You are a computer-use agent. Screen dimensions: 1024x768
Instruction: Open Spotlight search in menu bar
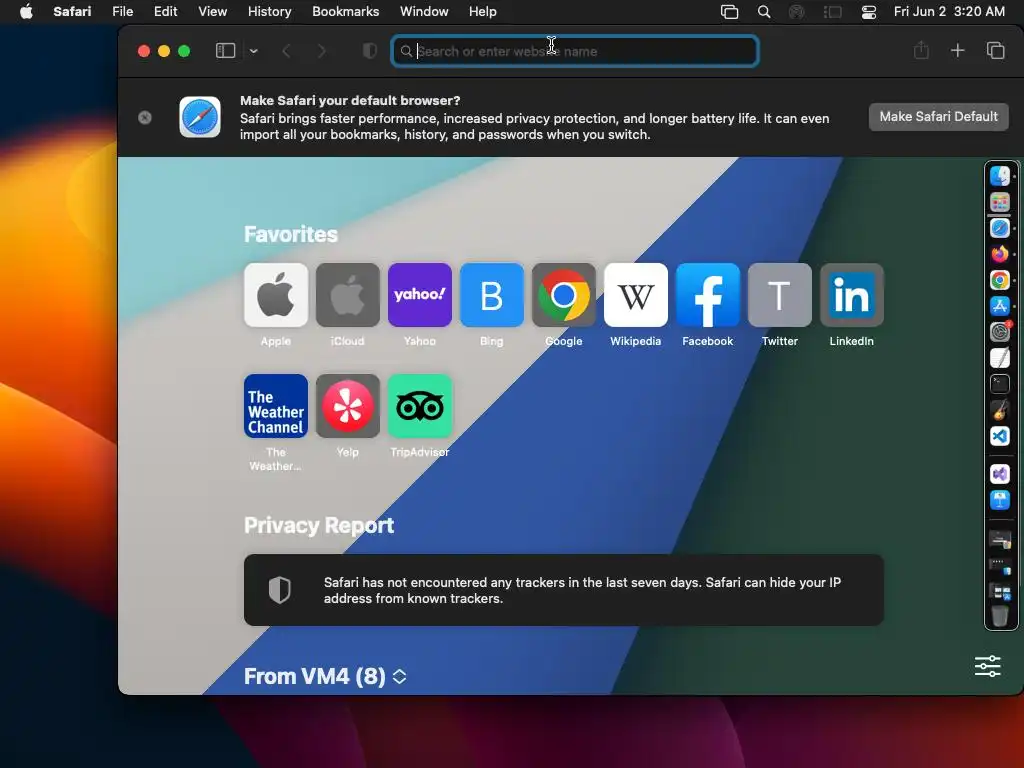click(x=763, y=12)
